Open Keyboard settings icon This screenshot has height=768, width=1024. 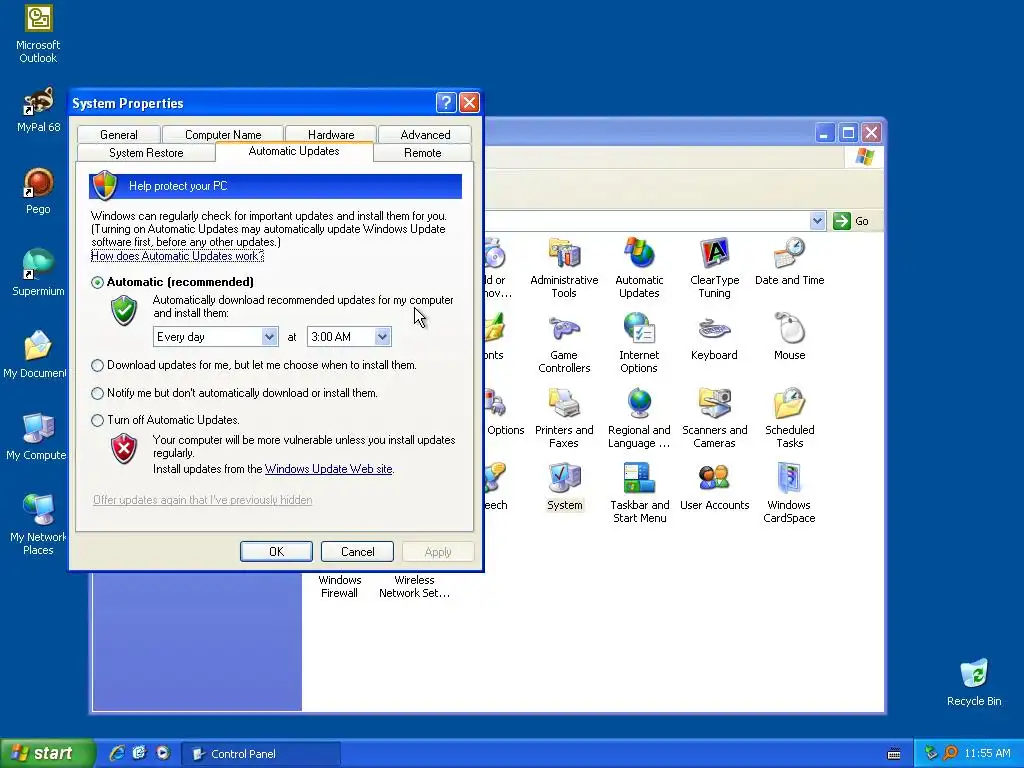(x=714, y=337)
